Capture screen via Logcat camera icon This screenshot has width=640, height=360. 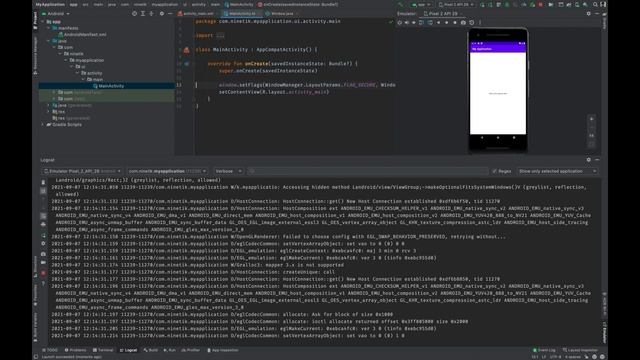pos(43,254)
